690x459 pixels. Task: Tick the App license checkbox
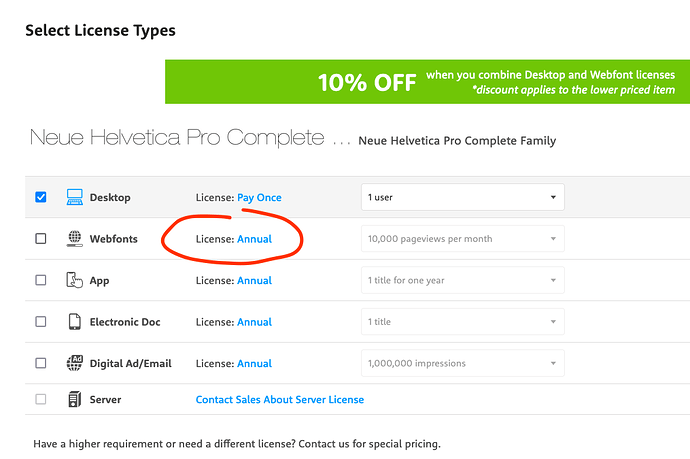[x=40, y=280]
